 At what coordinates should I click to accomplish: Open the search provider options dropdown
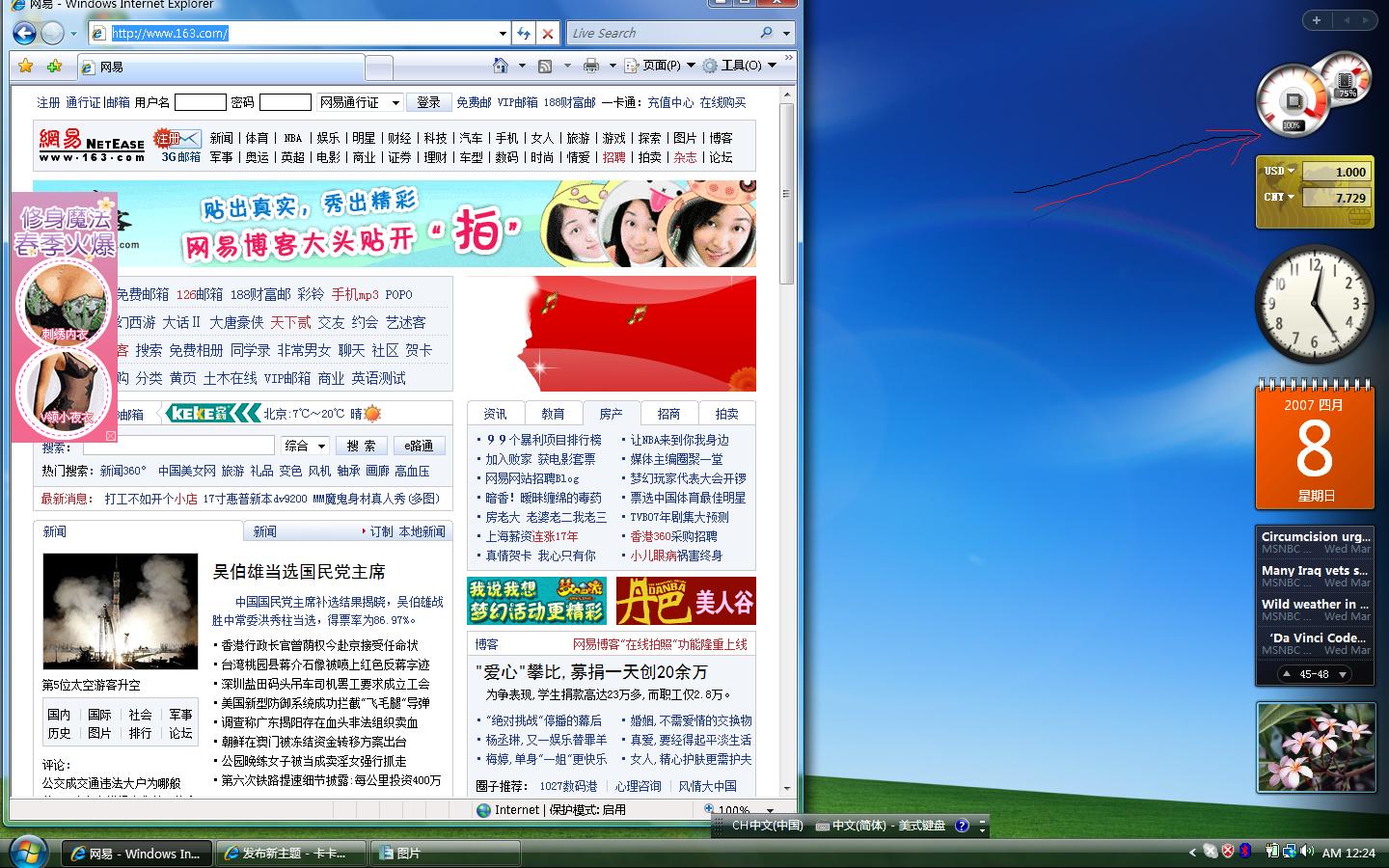coord(787,33)
